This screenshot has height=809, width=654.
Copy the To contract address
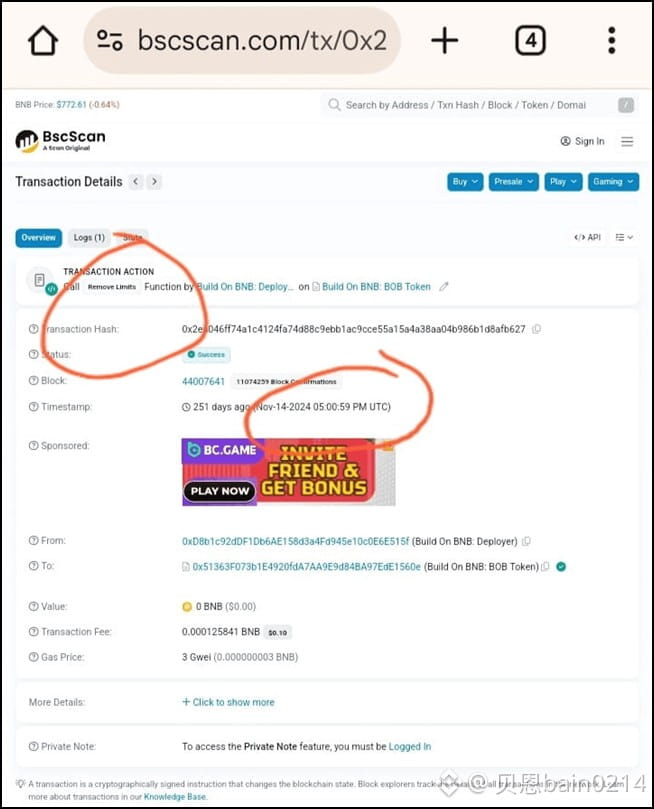(545, 567)
